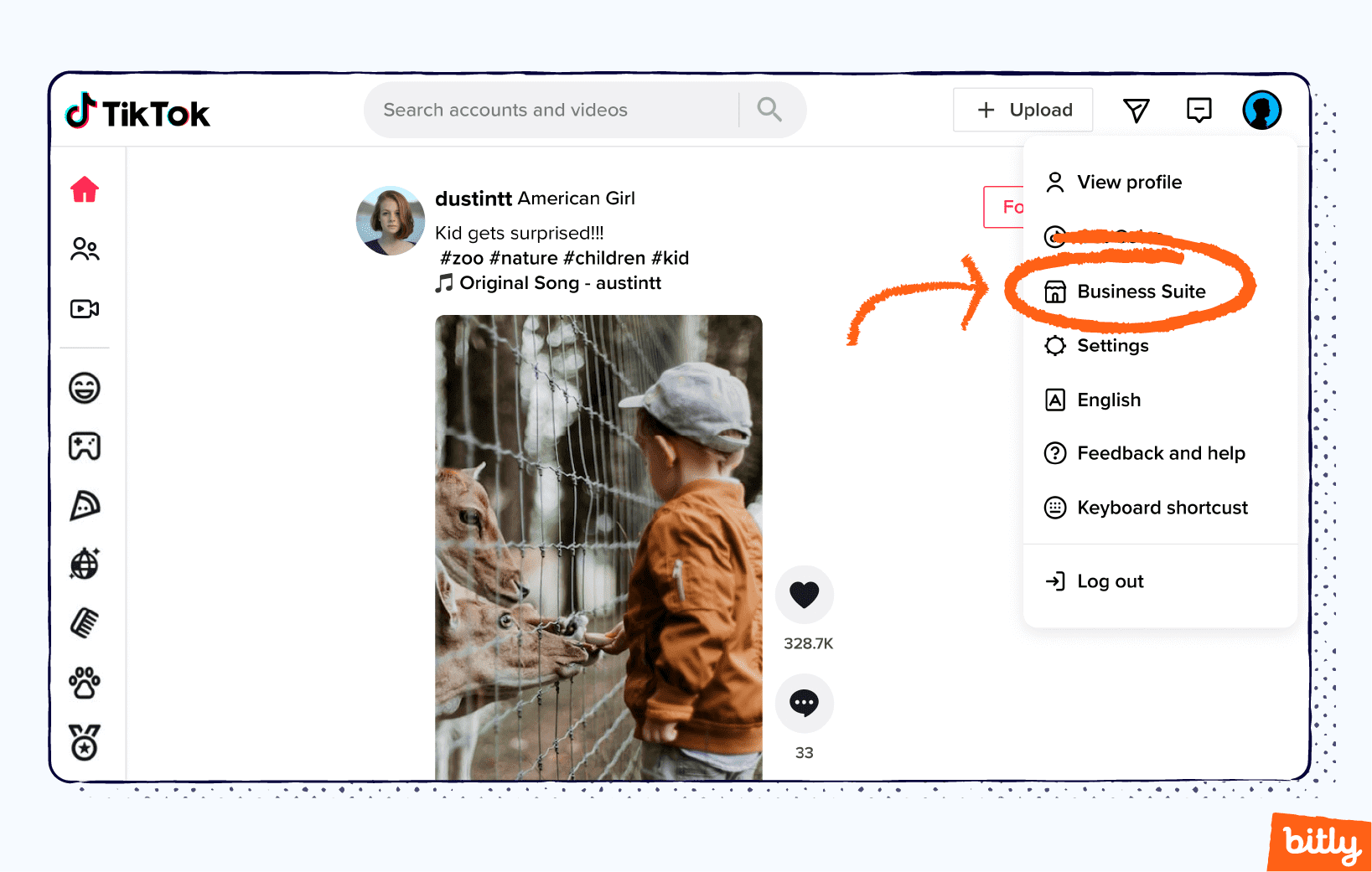This screenshot has width=1372, height=872.
Task: Open the inbox notification icon
Action: point(1199,110)
